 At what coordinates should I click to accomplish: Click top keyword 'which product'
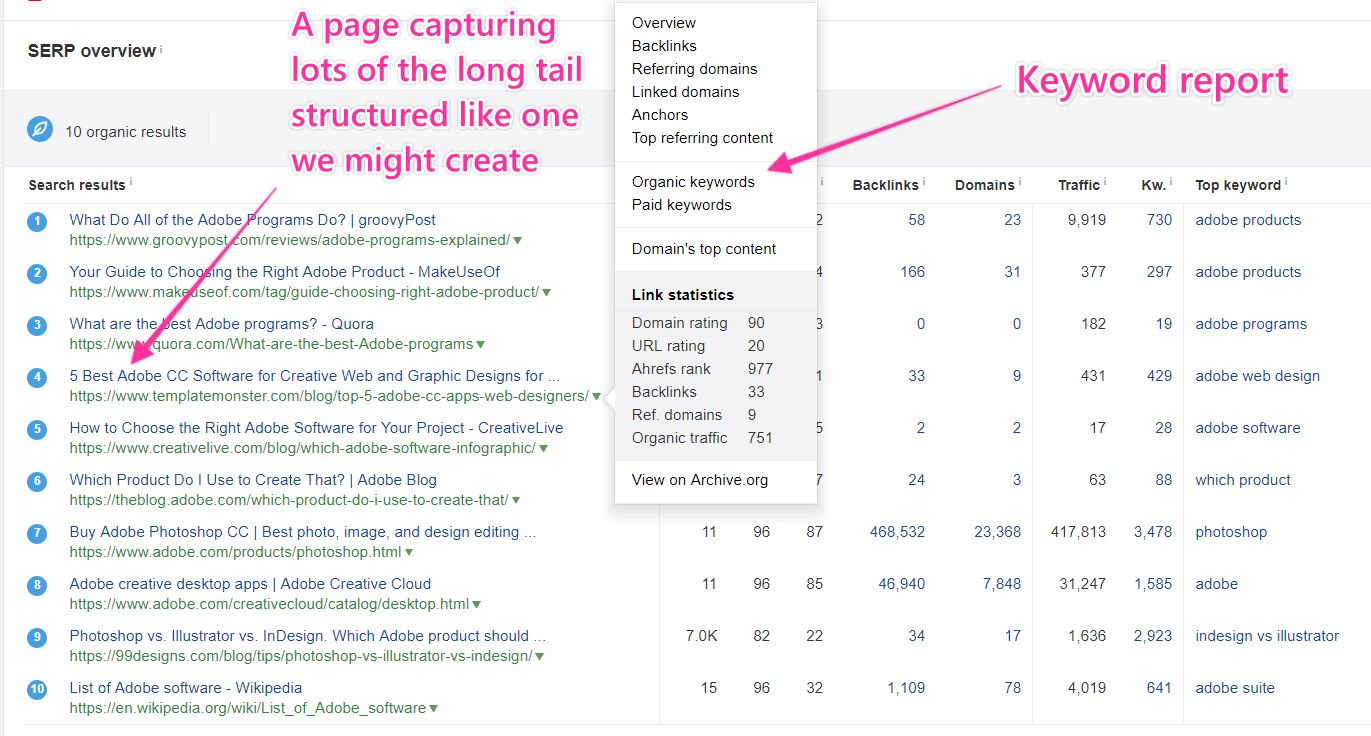1243,480
